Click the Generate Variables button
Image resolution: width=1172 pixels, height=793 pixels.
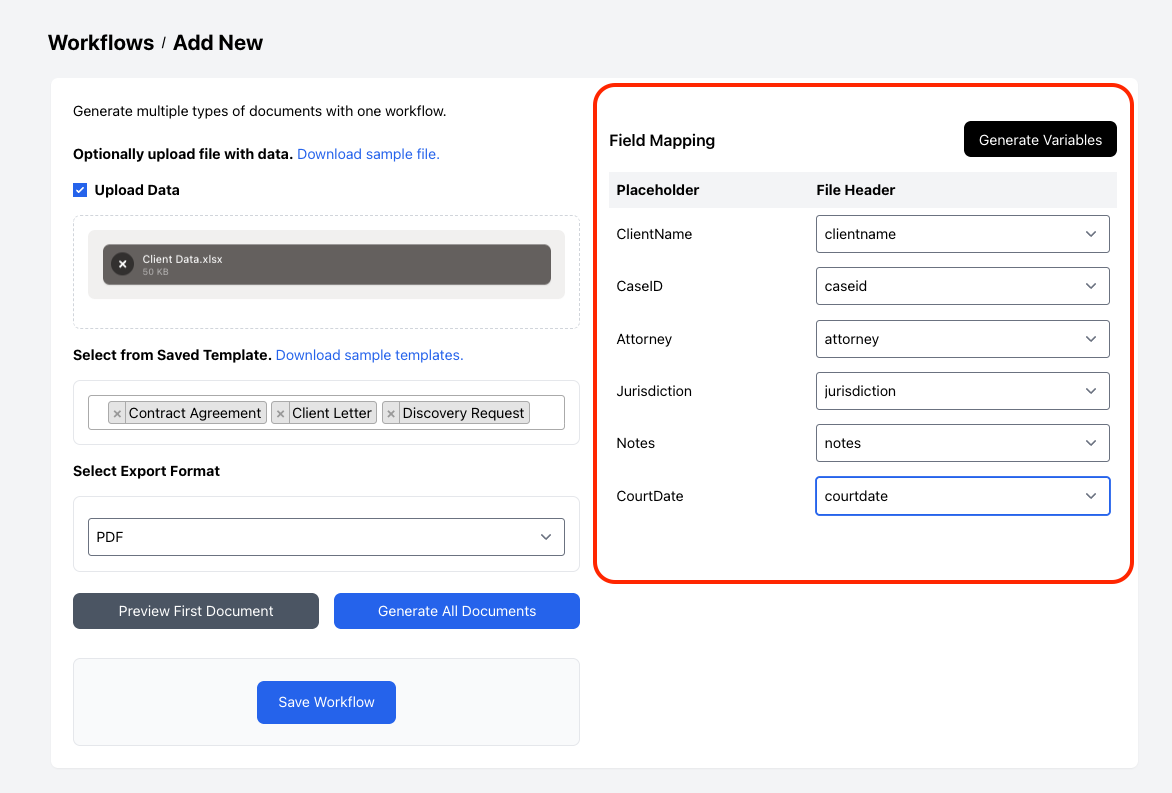(1040, 139)
